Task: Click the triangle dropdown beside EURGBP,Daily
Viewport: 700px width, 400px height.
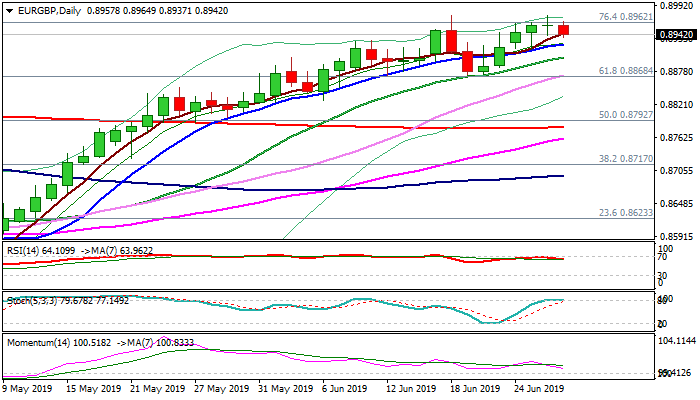Action: [10, 11]
